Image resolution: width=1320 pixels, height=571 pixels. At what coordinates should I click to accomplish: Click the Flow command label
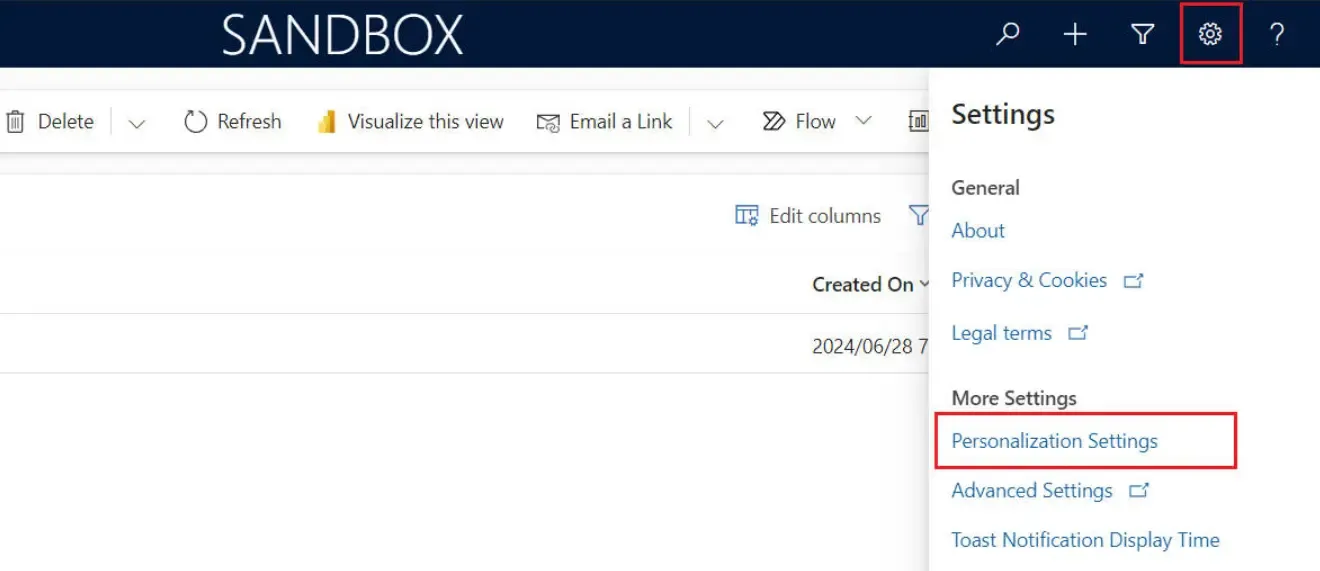click(x=815, y=122)
